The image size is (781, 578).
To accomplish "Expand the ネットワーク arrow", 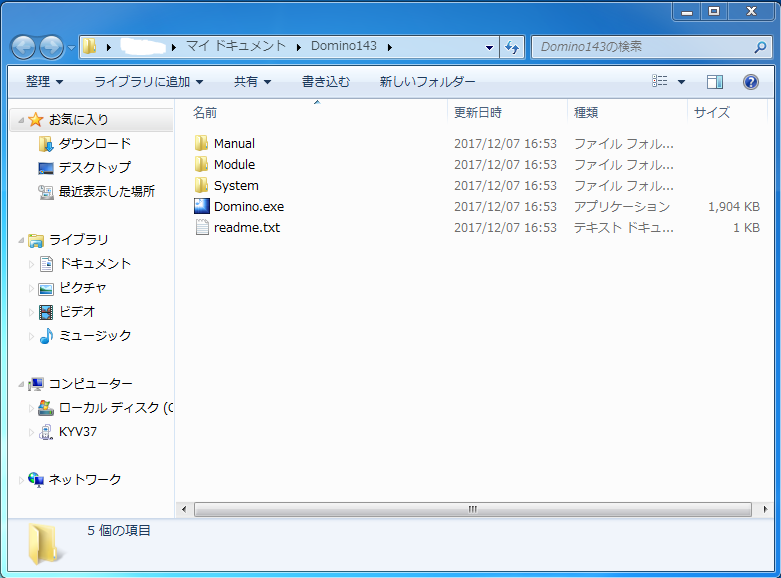I will coord(21,480).
